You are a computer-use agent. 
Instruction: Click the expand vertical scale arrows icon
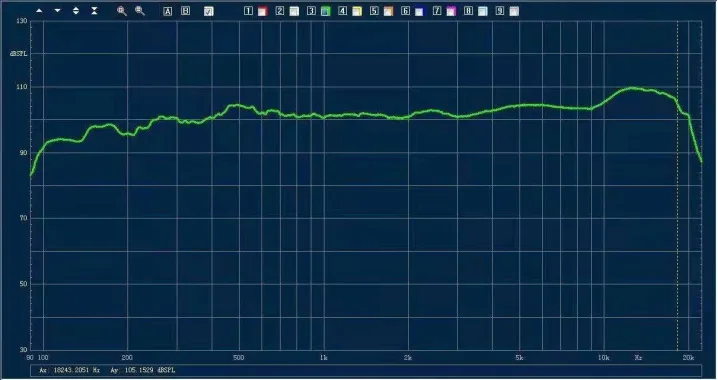pyautogui.click(x=76, y=11)
